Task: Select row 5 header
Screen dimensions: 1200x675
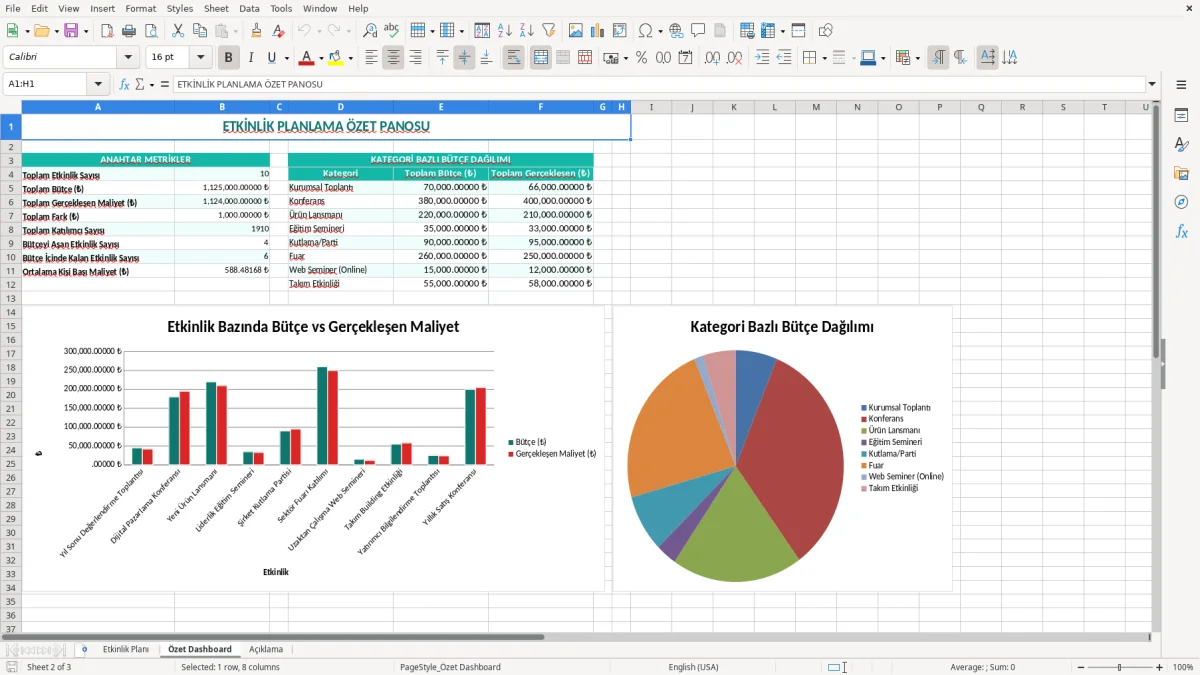Action: click(x=10, y=188)
